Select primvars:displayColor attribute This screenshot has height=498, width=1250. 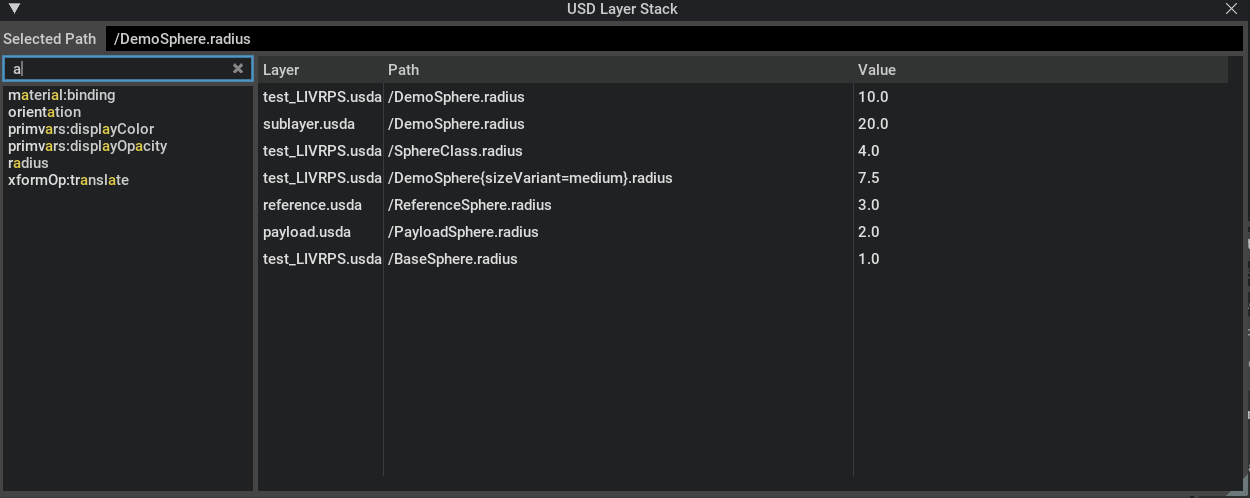81,129
